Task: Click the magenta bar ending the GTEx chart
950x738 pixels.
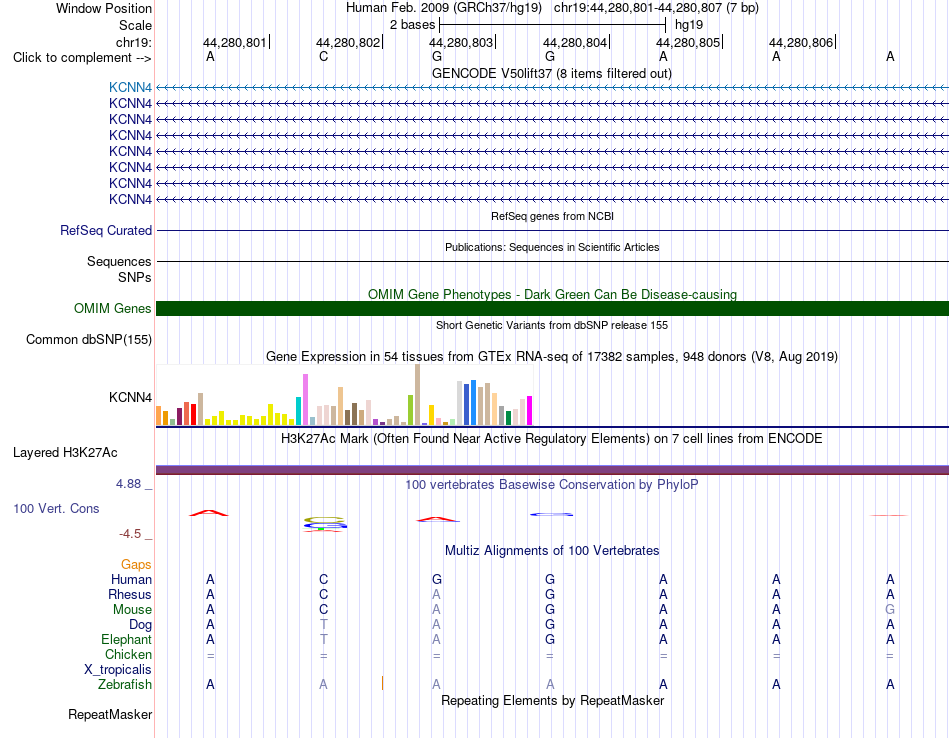Action: pyautogui.click(x=530, y=410)
